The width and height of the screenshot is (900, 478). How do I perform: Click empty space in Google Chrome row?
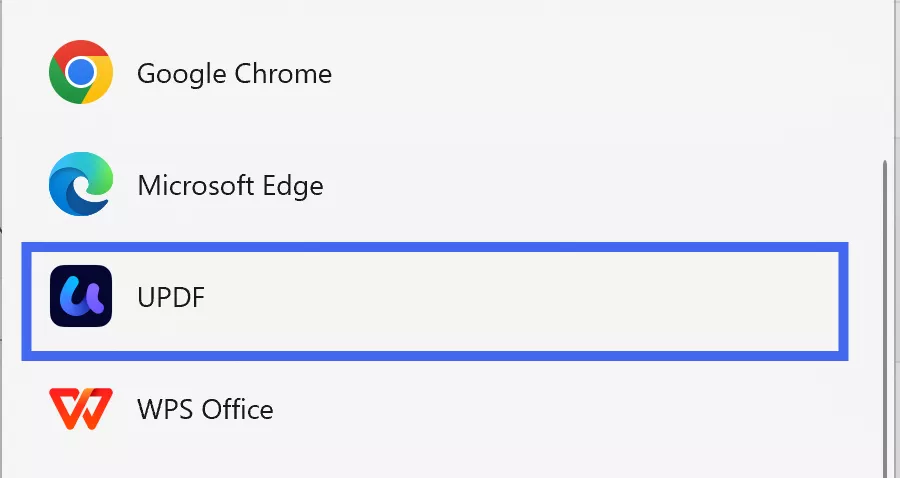[600, 74]
